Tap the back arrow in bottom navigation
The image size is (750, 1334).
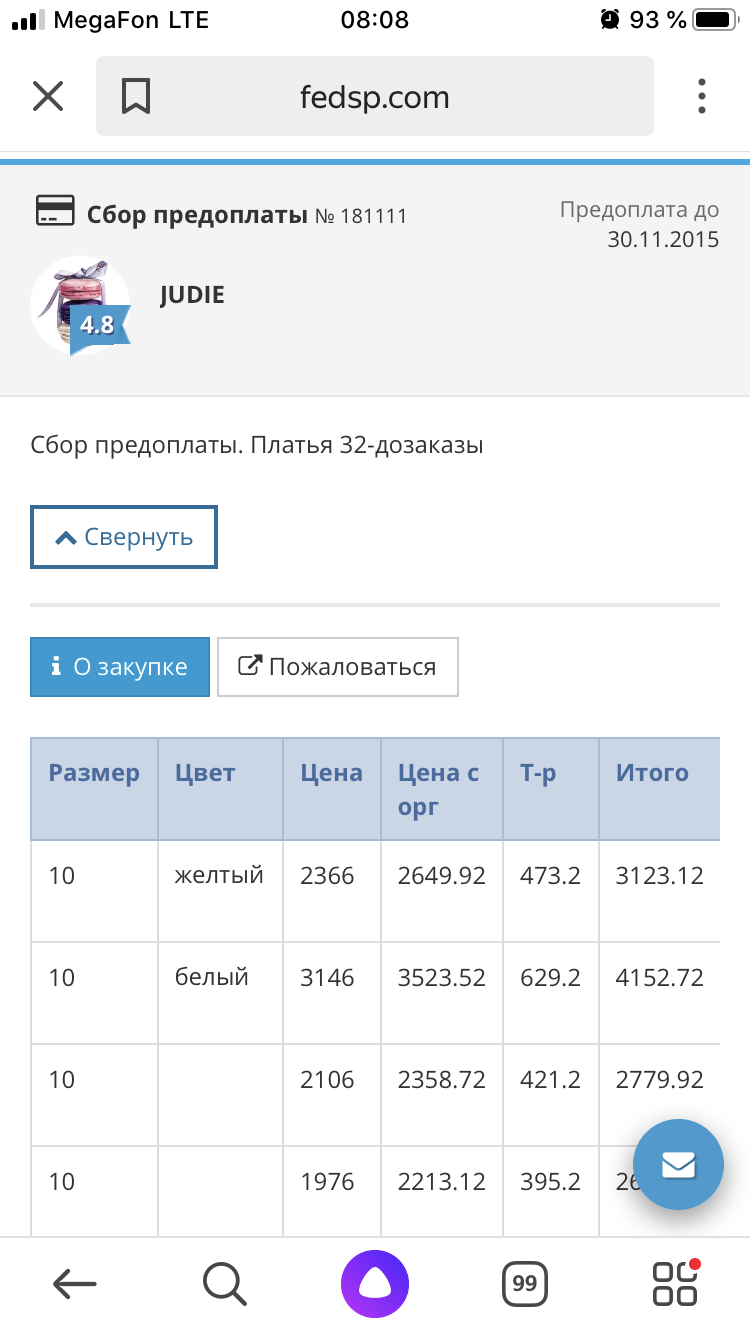pos(75,1283)
